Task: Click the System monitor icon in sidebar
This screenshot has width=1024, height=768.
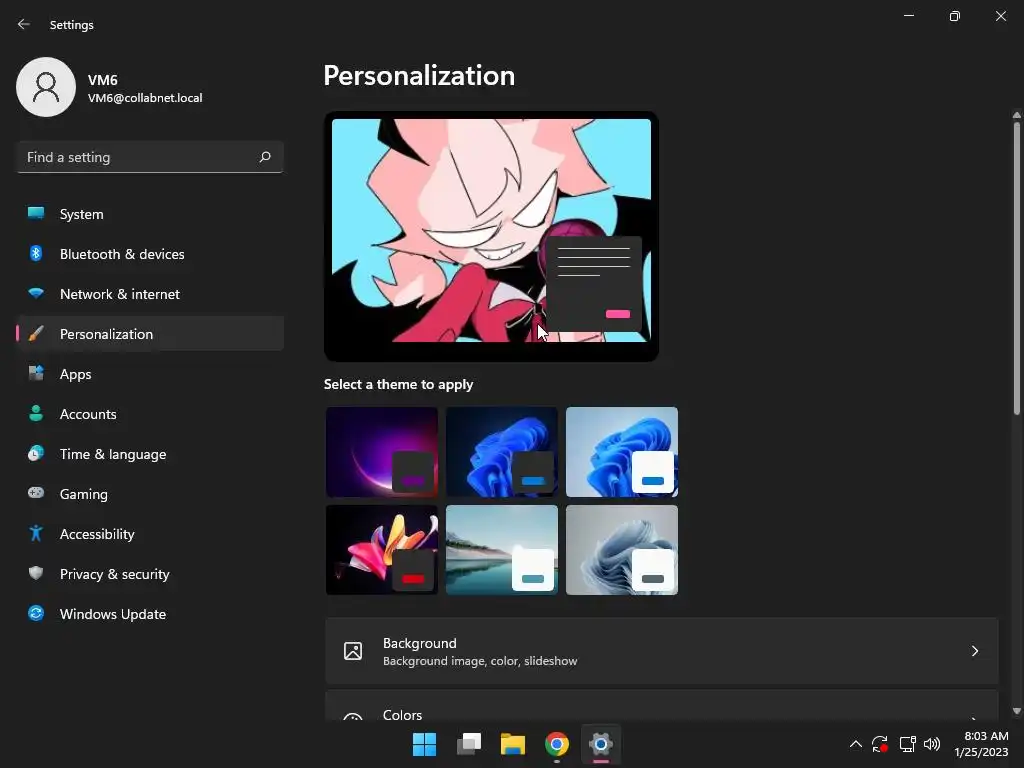Action: 36,214
